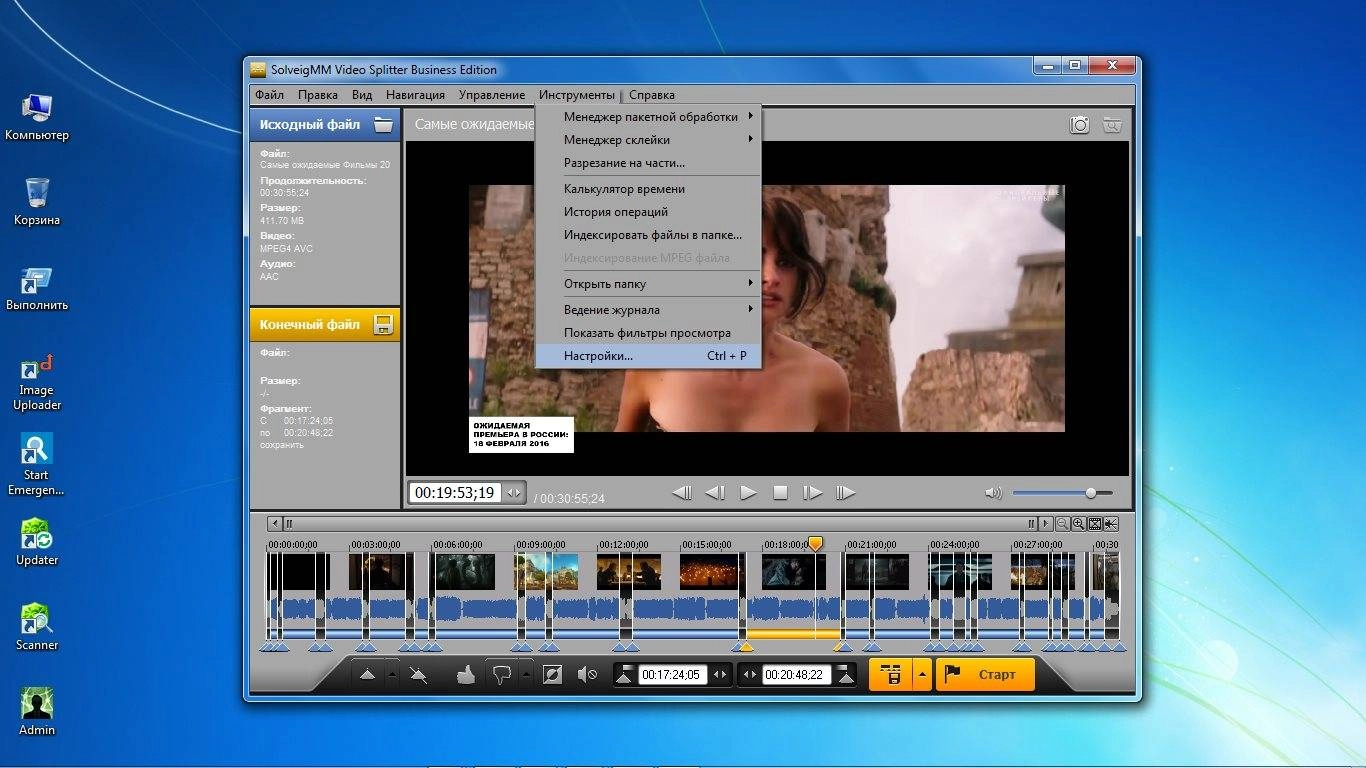Click the save icon next to Конечный файл
1366x768 pixels.
click(x=382, y=324)
